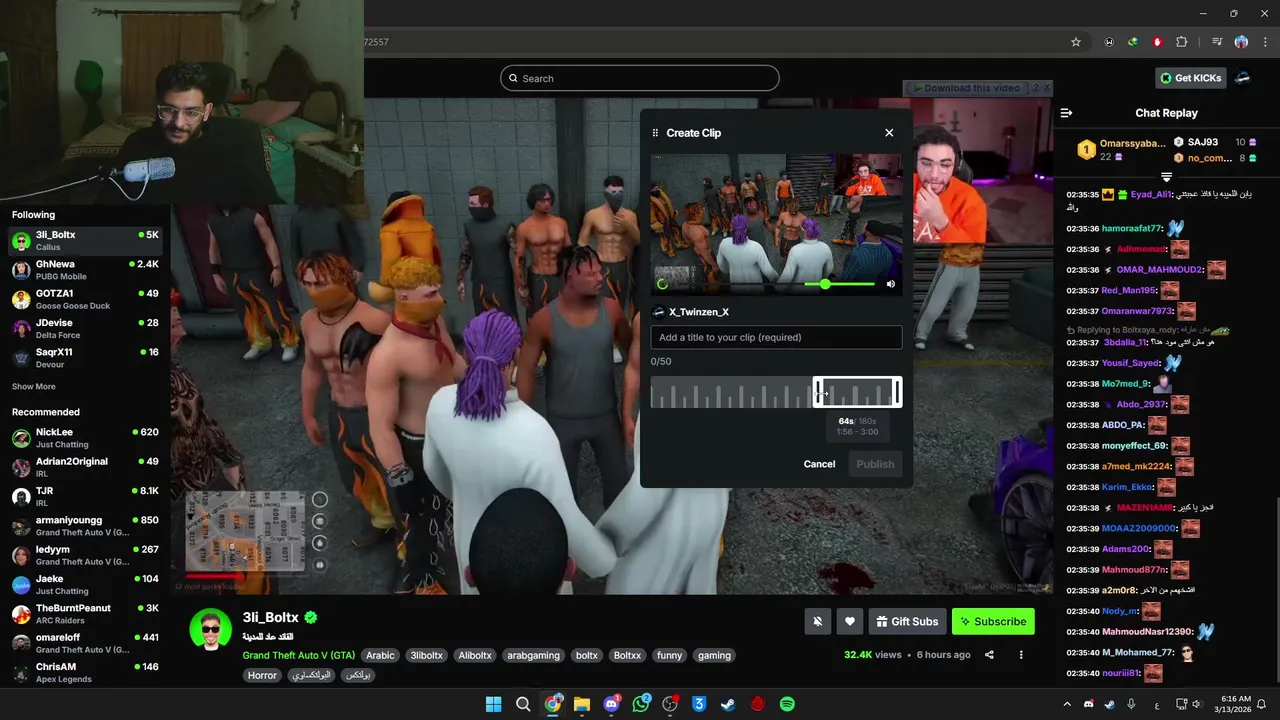Open the red hand blocker extension

click(x=1157, y=42)
